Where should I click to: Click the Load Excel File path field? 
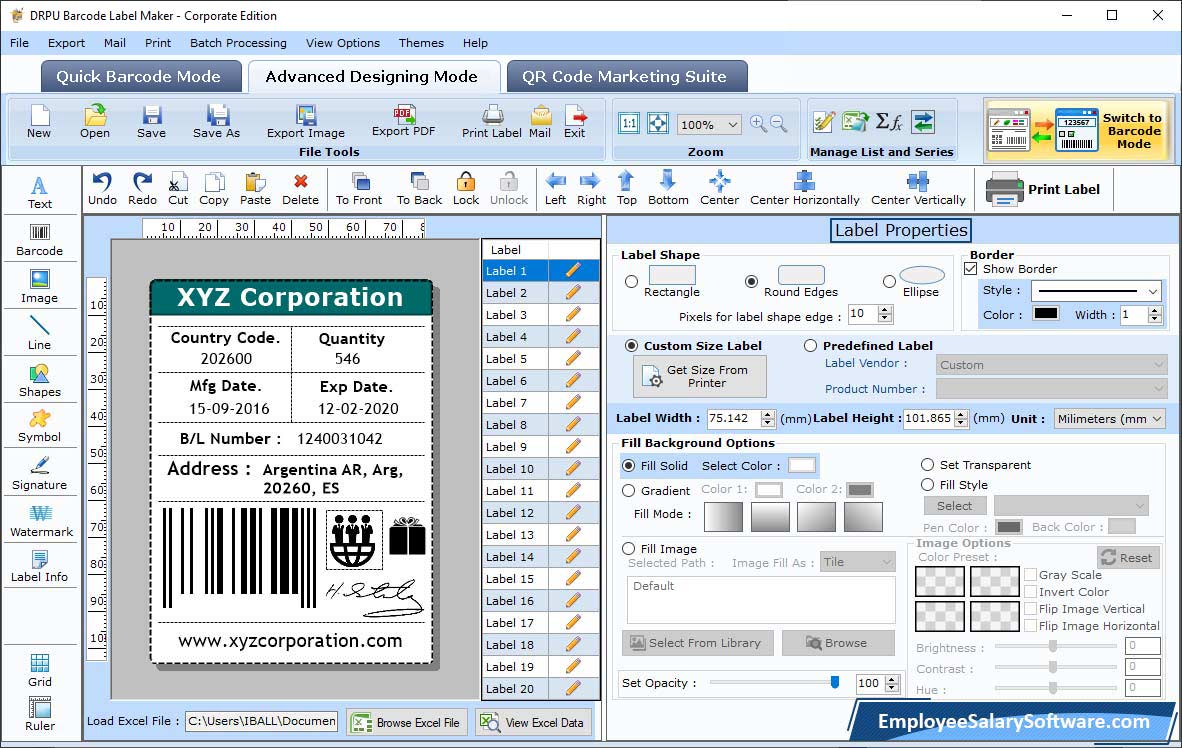pos(262,721)
